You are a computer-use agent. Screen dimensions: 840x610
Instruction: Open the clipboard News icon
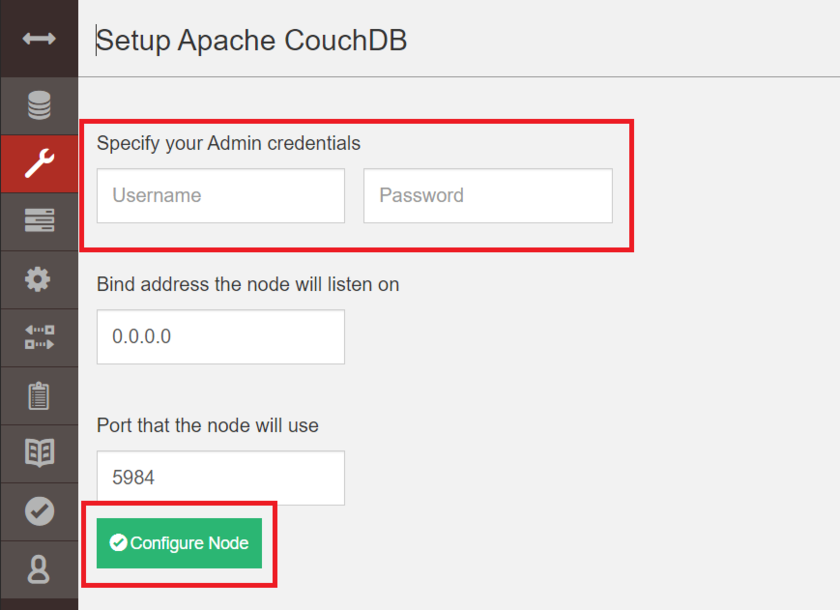click(x=39, y=396)
